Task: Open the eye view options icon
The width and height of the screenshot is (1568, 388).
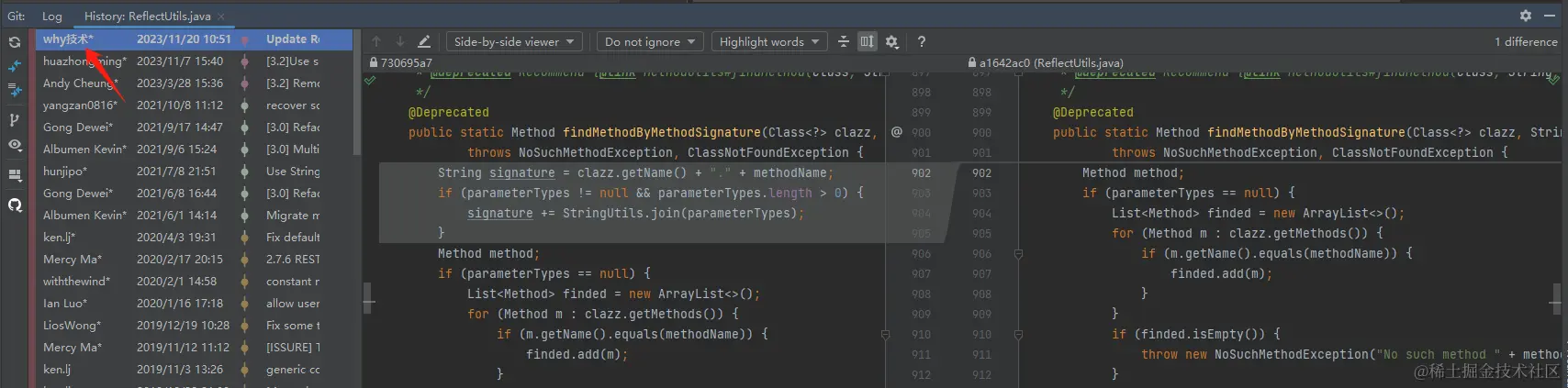Action: 15,145
